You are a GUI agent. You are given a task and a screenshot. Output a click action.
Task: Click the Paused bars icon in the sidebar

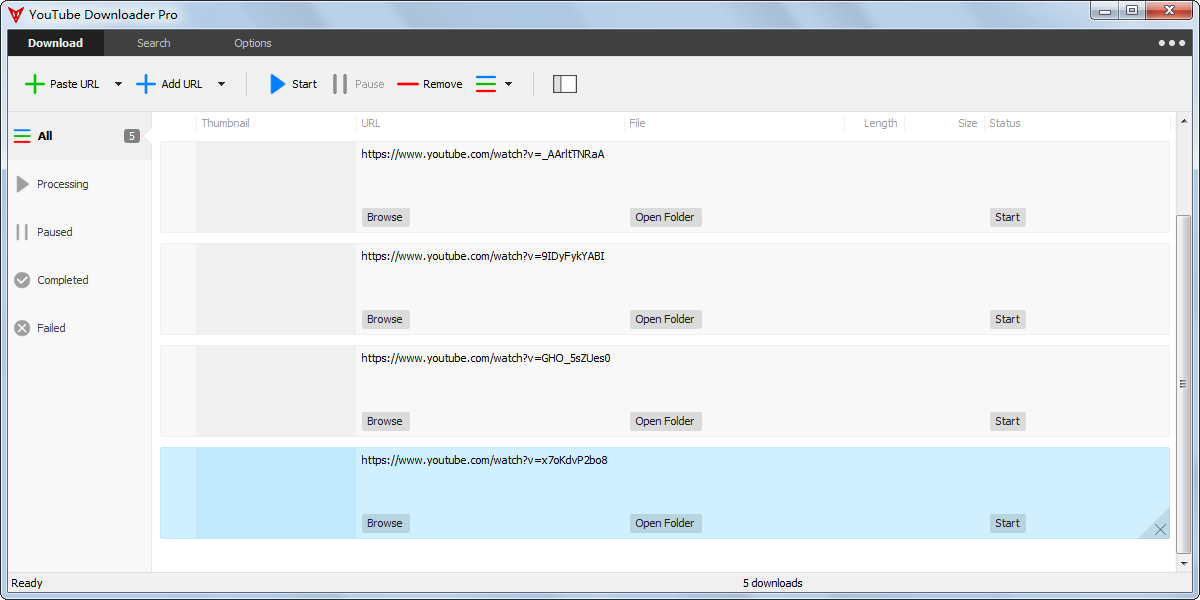22,232
